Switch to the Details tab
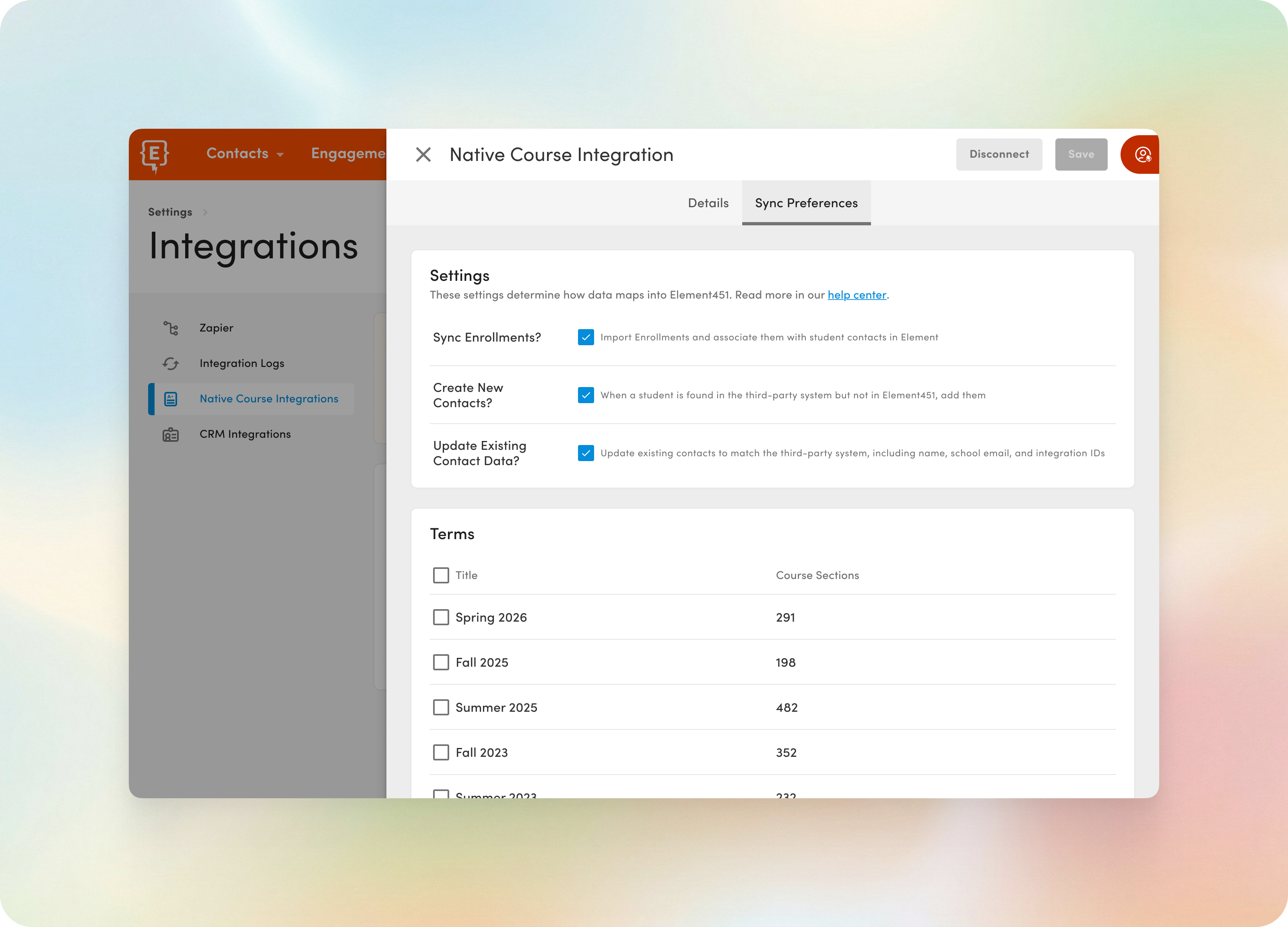 point(708,203)
